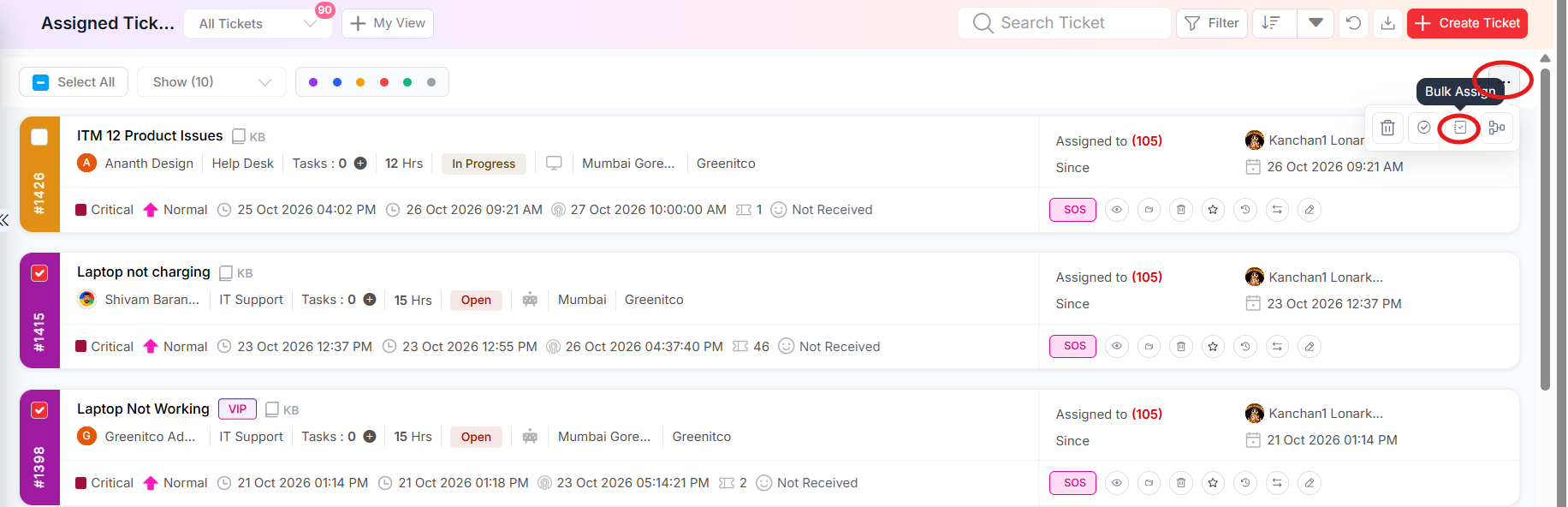Star the ITM 12 Product Issues ticket
The width and height of the screenshot is (1568, 507).
1213,210
